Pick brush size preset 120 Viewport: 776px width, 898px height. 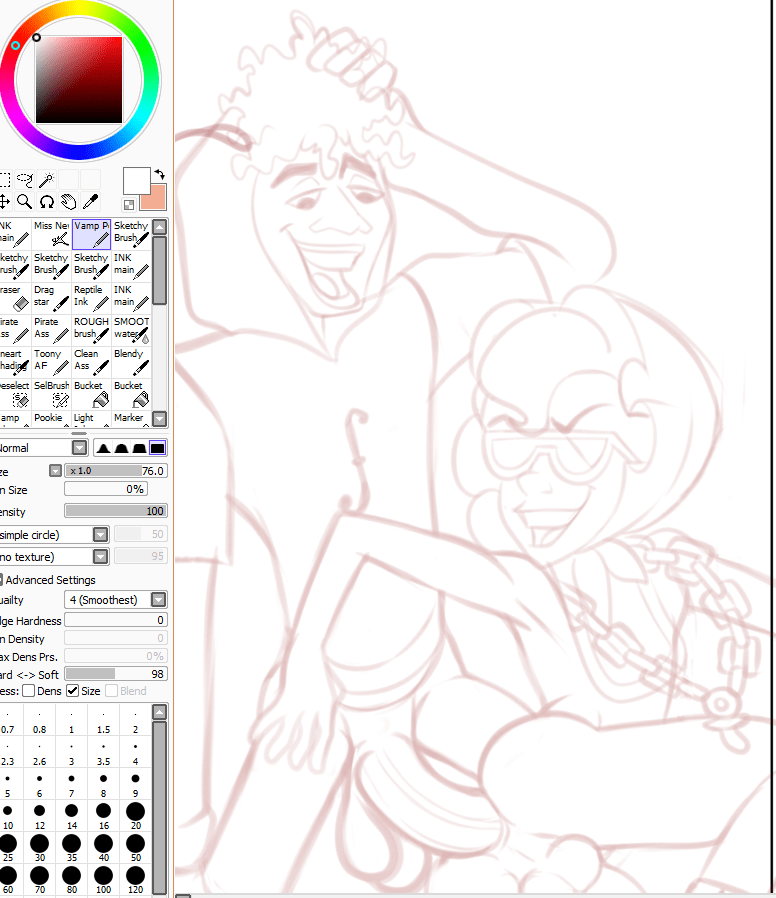point(136,881)
